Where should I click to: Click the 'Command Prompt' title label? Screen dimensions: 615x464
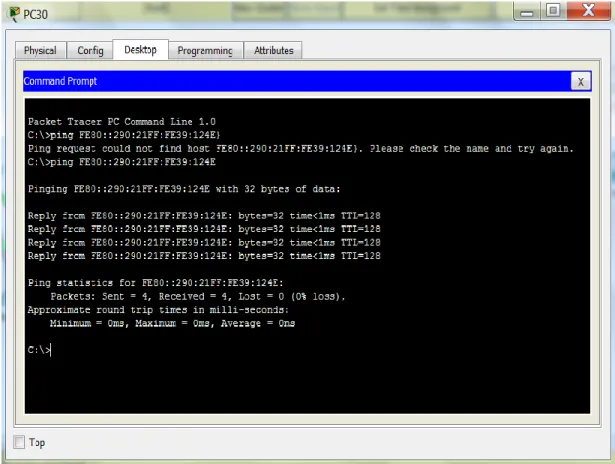pos(60,81)
